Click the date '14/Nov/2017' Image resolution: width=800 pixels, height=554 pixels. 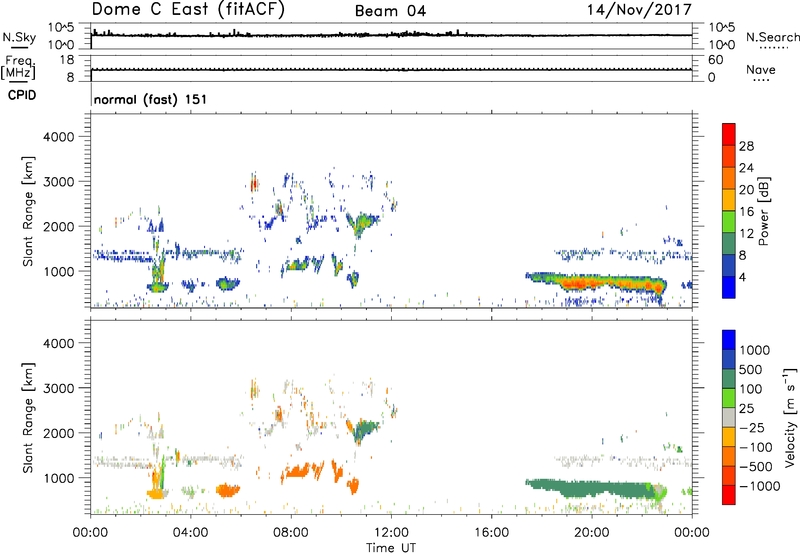[x=639, y=10]
